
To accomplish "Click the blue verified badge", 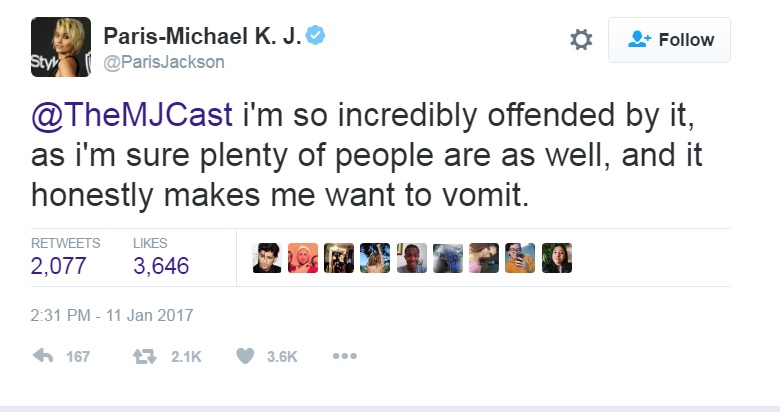I will [x=316, y=37].
